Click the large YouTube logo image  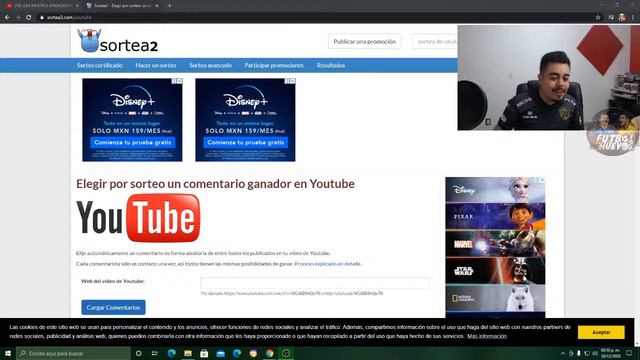[138, 218]
